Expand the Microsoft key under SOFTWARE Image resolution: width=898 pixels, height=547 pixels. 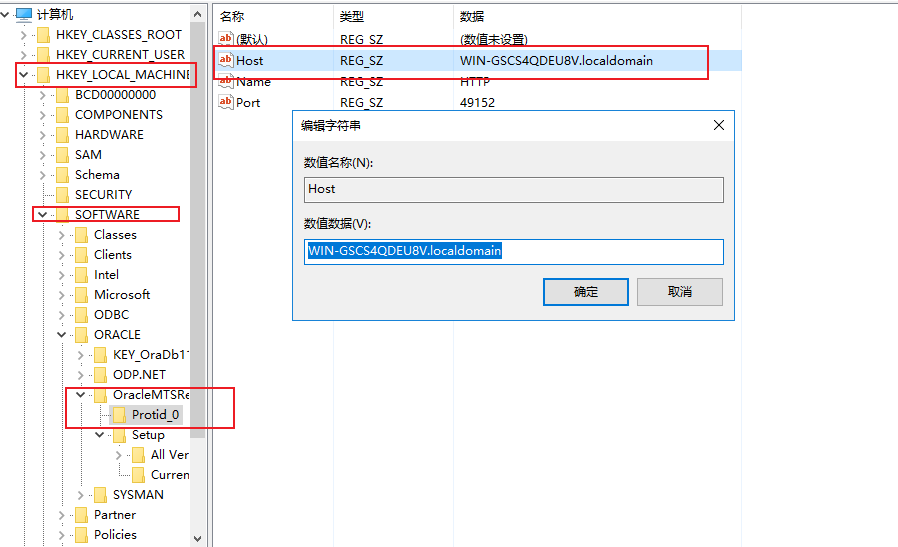tap(62, 295)
